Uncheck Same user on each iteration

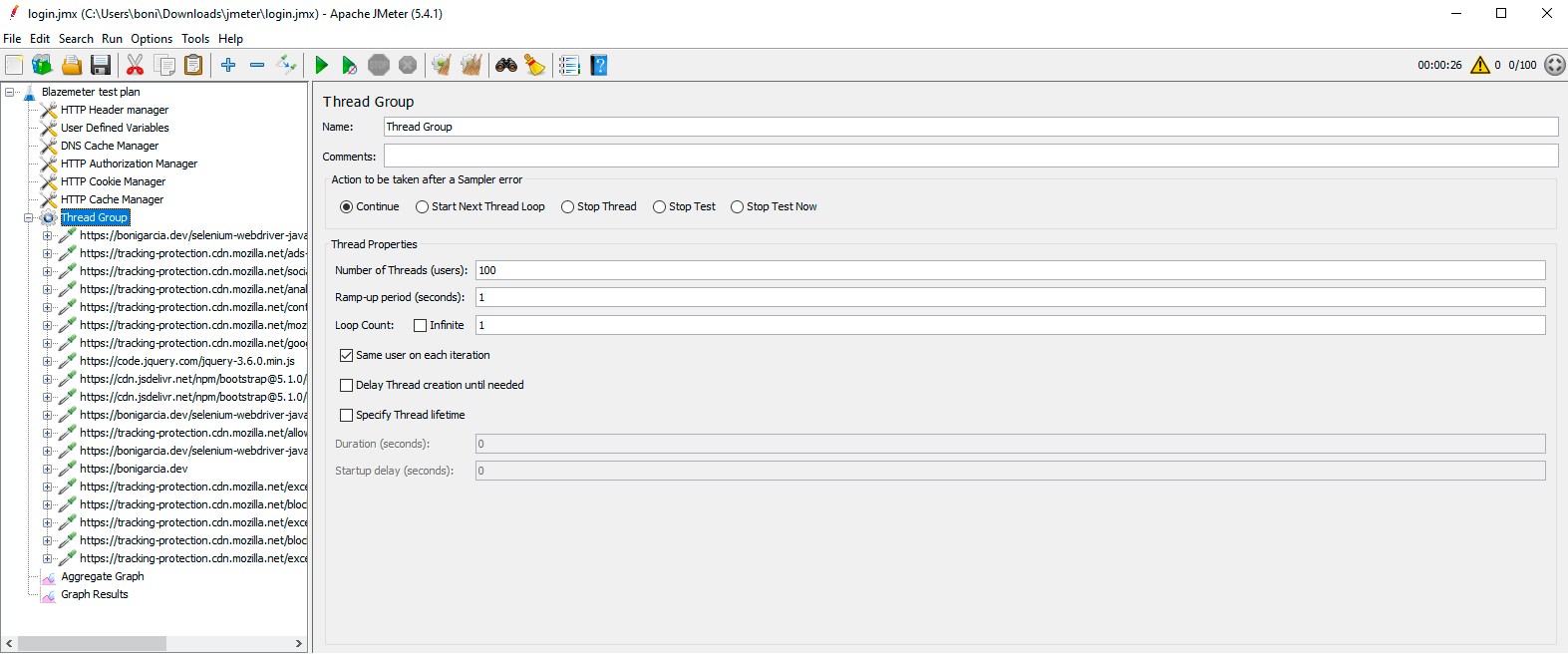tap(347, 356)
